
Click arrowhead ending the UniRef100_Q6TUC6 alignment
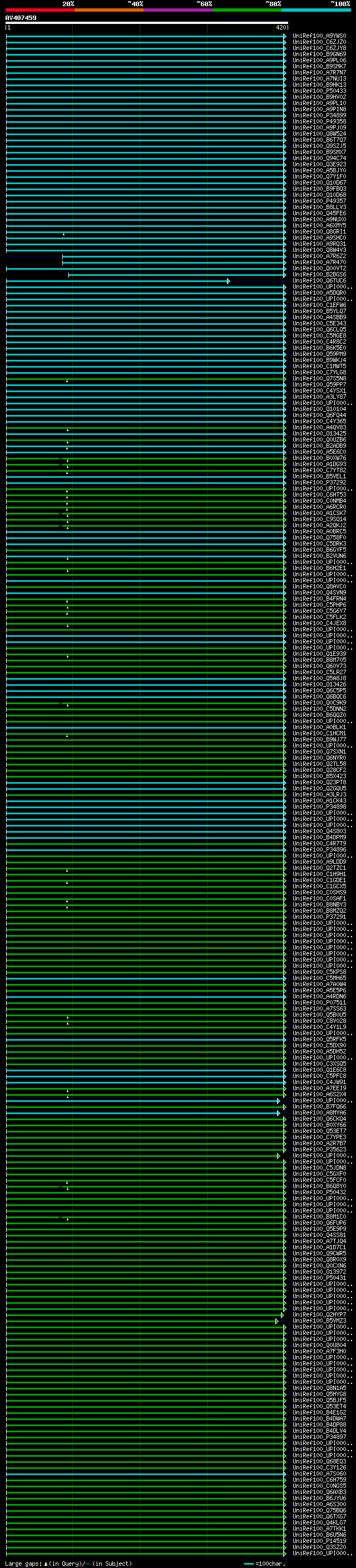(x=228, y=281)
